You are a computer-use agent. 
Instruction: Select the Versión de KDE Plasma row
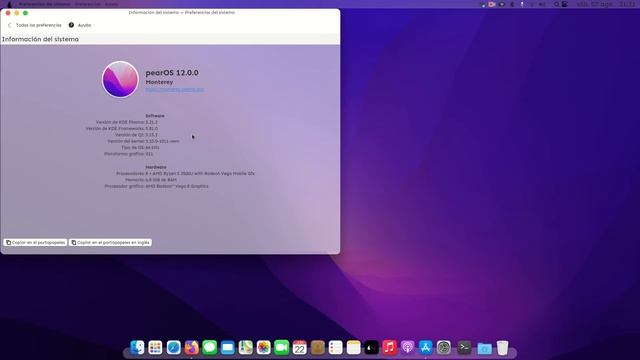point(127,122)
